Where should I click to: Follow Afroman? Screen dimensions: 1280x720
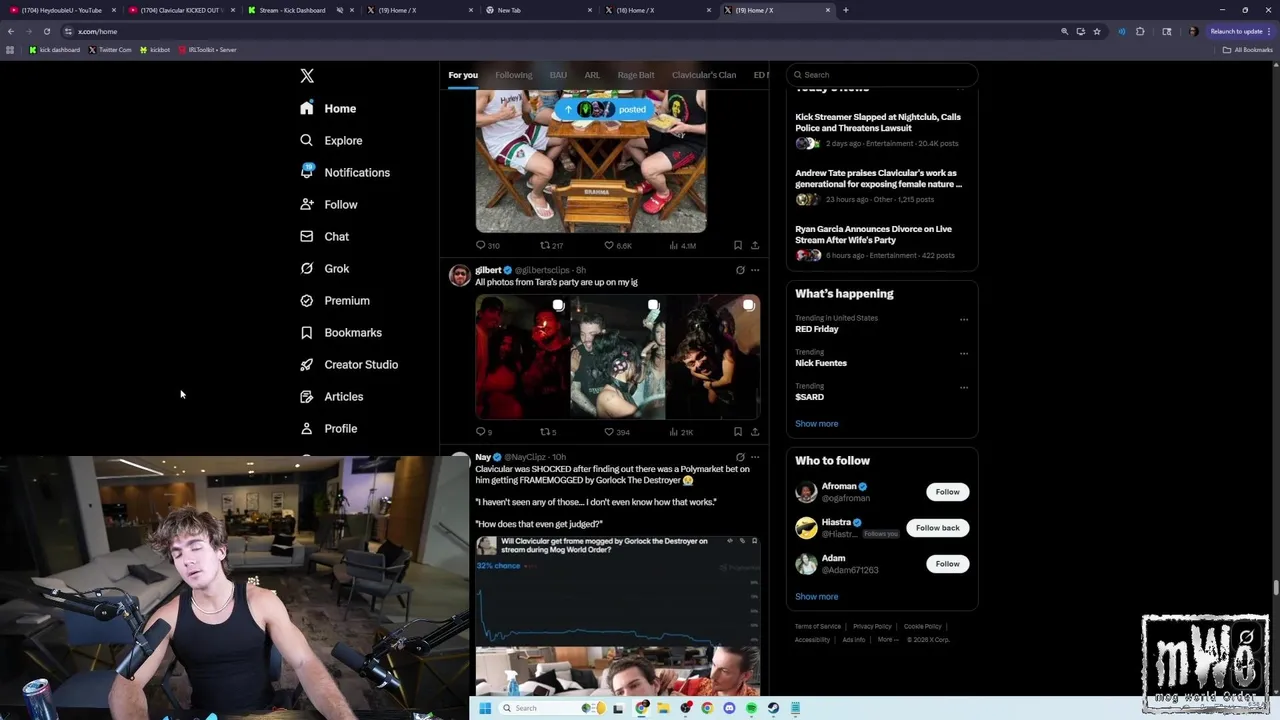tap(947, 492)
